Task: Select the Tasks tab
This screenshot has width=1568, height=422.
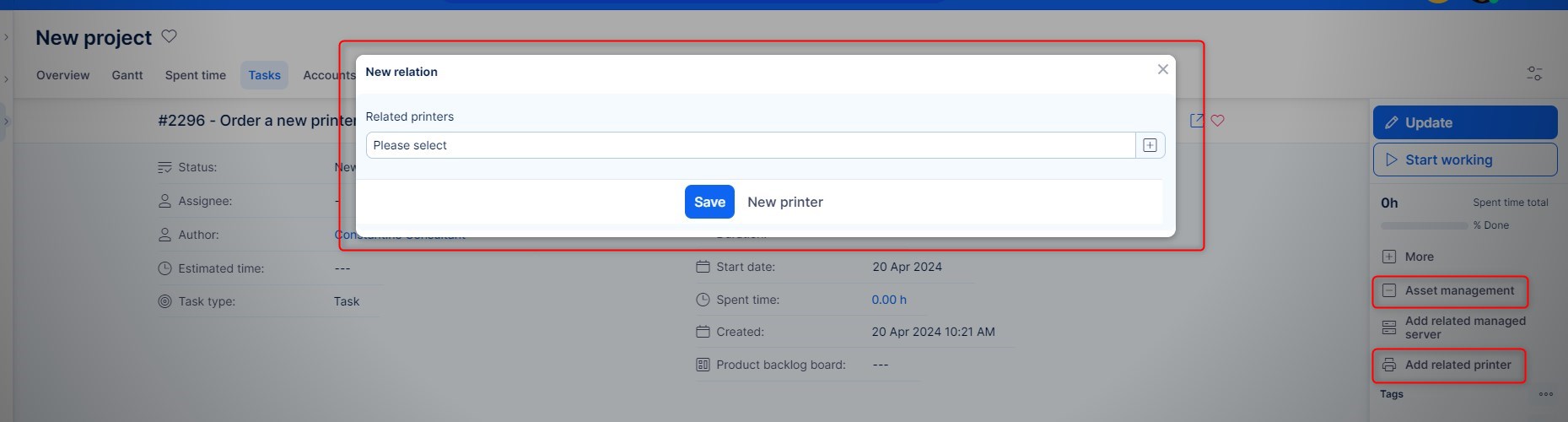Action: pos(264,75)
